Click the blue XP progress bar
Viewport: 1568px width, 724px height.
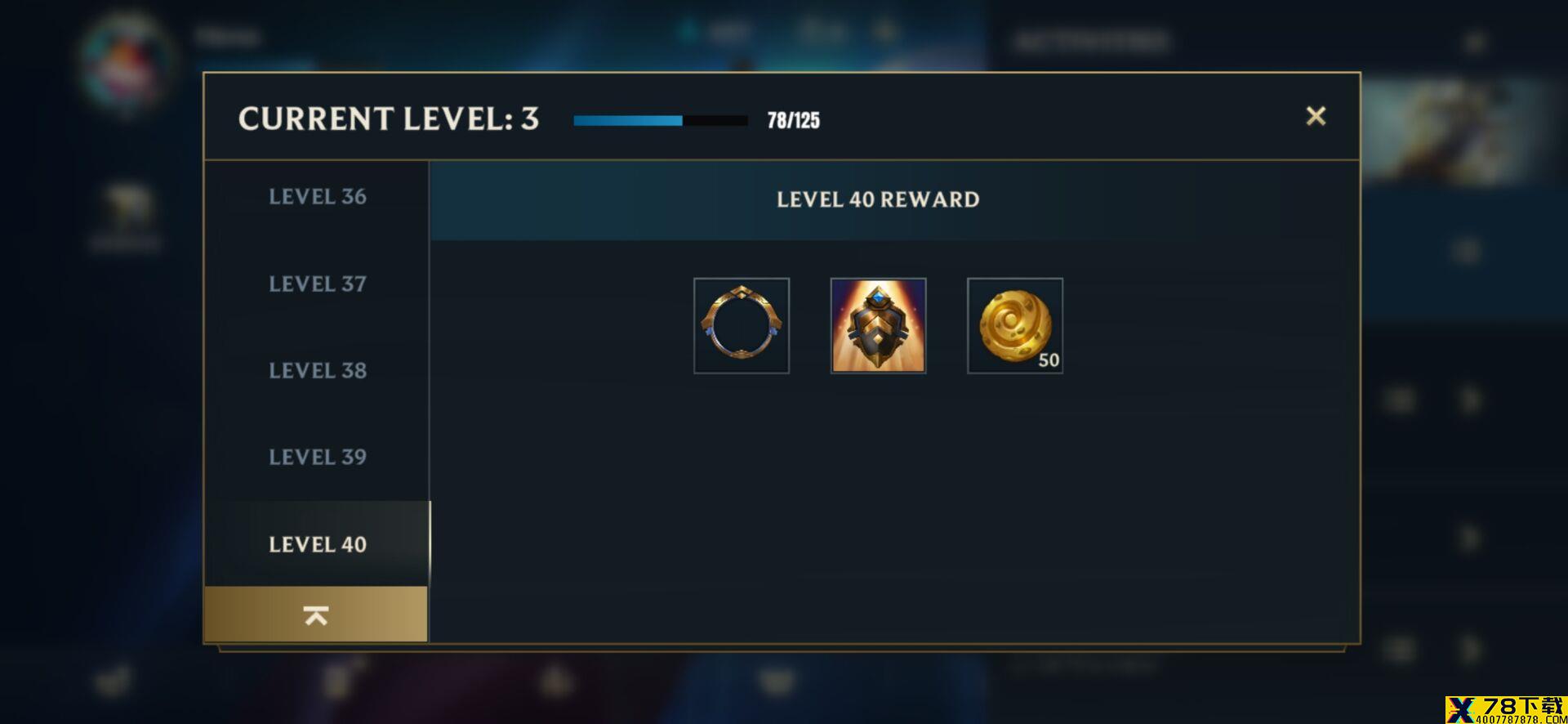[x=660, y=120]
